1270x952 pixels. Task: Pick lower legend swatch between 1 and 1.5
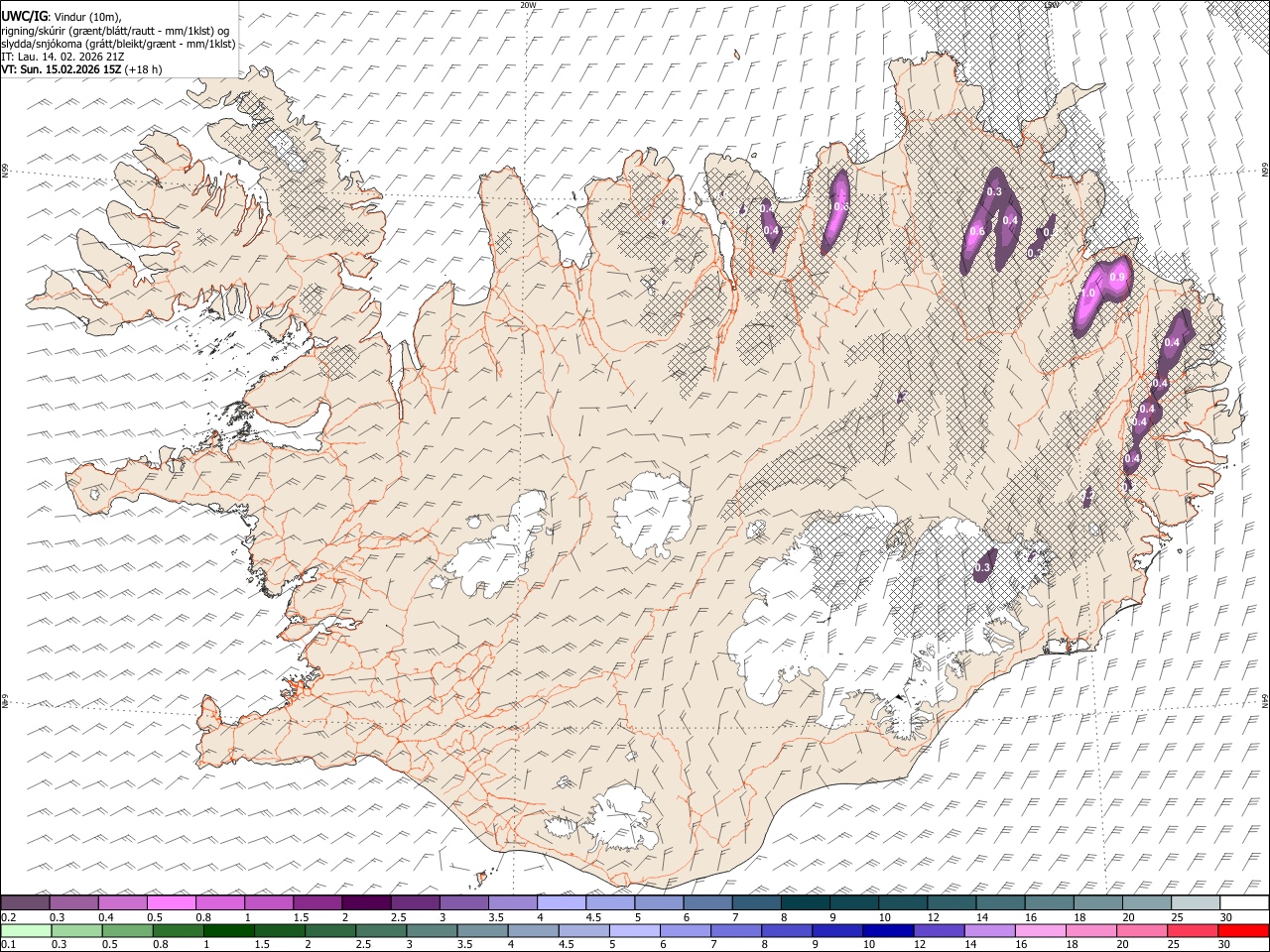pyautogui.click(x=228, y=930)
